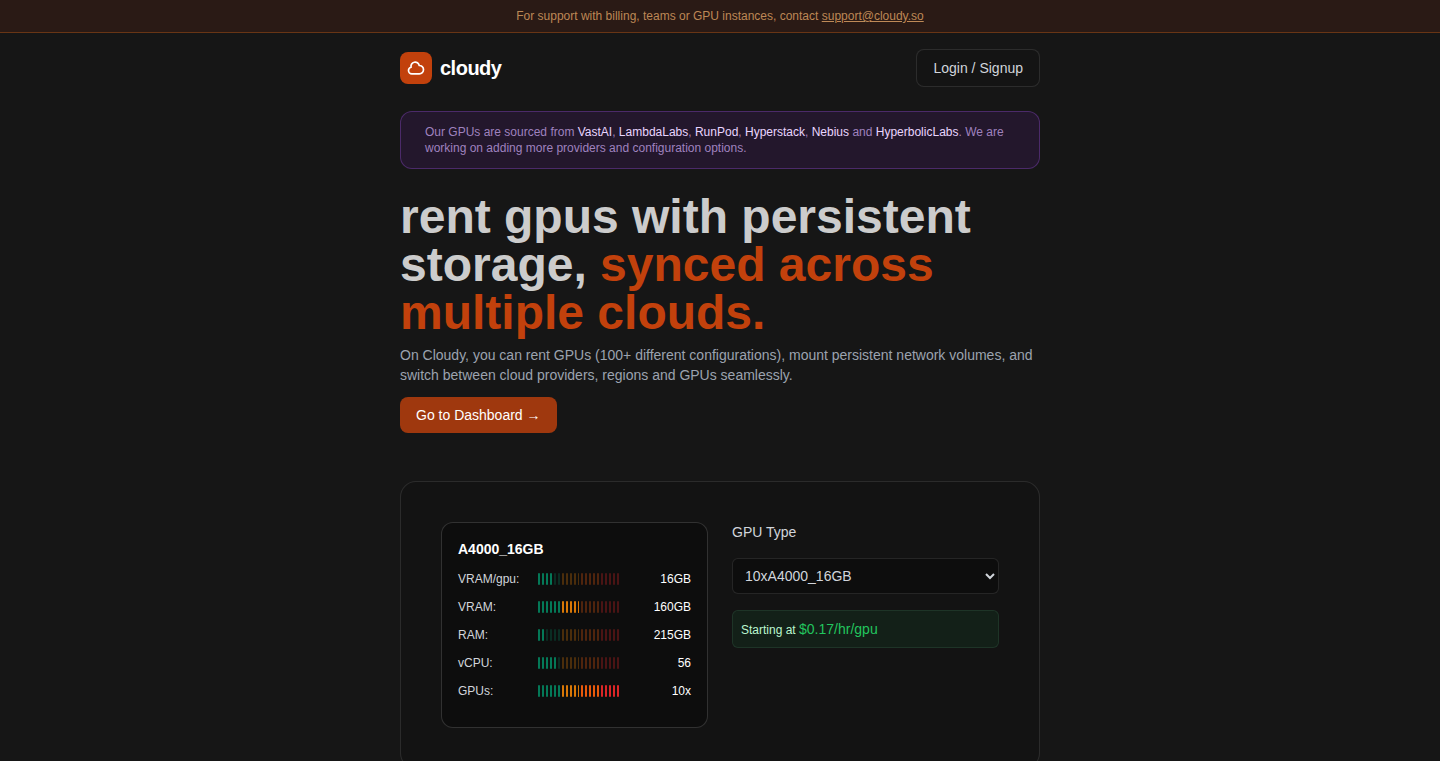Click the vCPU bar meter
The width and height of the screenshot is (1440, 761).
pos(579,663)
